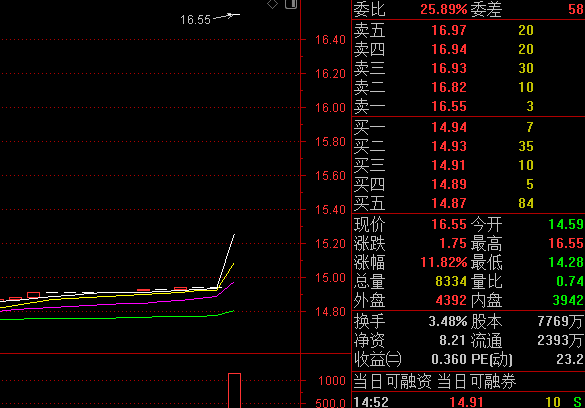Select 买三 price 14.91 in order book
585x408 pixels.
tap(449, 165)
